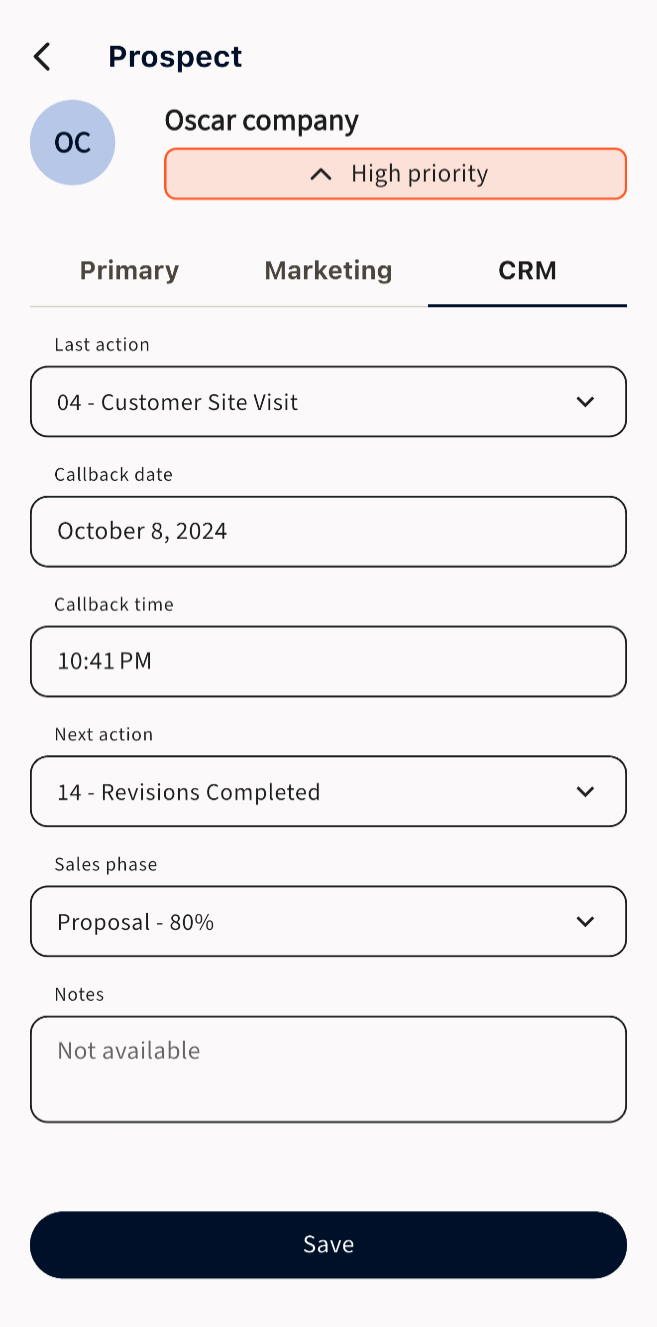Switch to the Primary tab
The height and width of the screenshot is (1327, 657).
pos(129,271)
